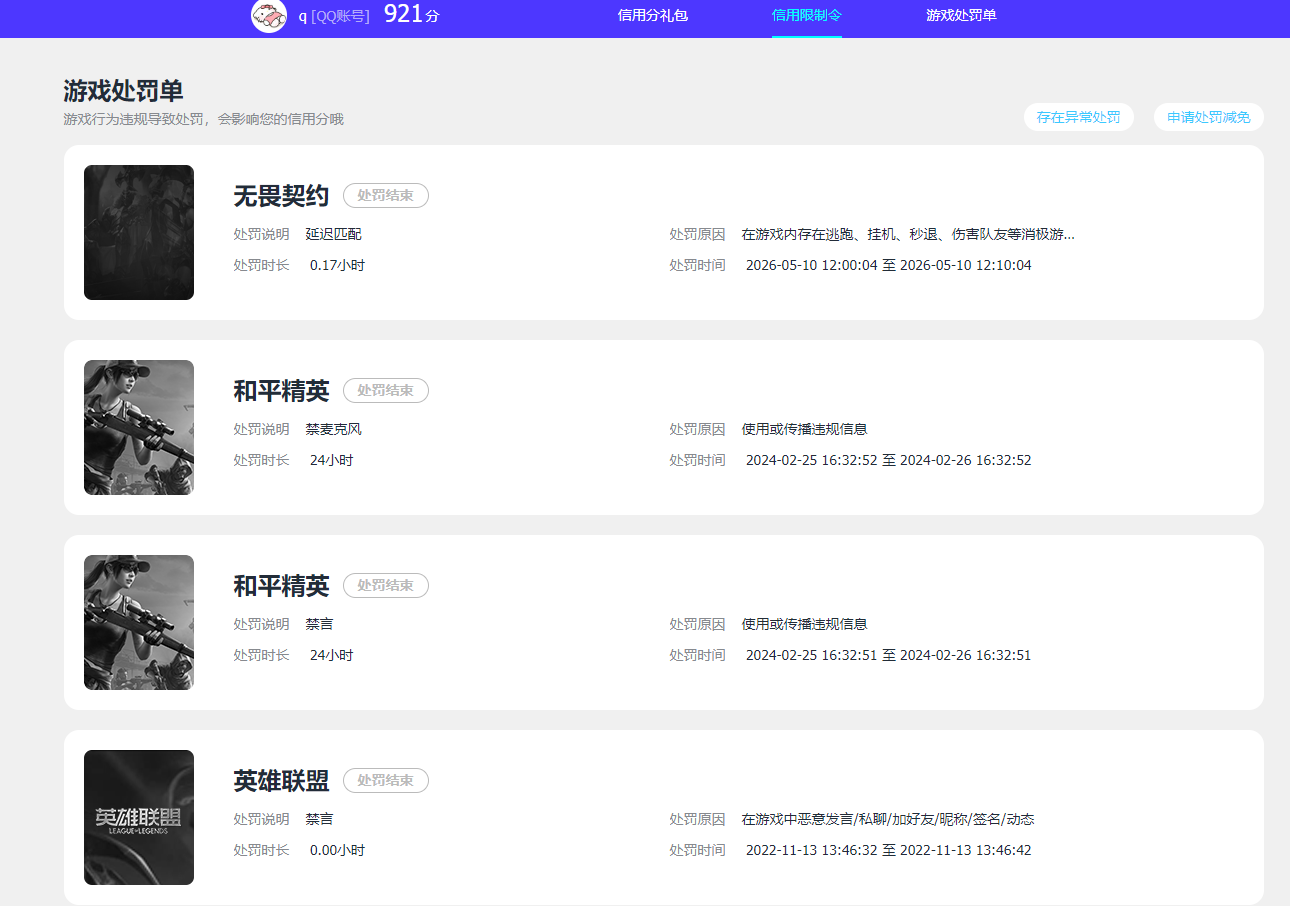Image resolution: width=1290 pixels, height=906 pixels.
Task: Open the 游戏处罚单 tab
Action: (961, 16)
